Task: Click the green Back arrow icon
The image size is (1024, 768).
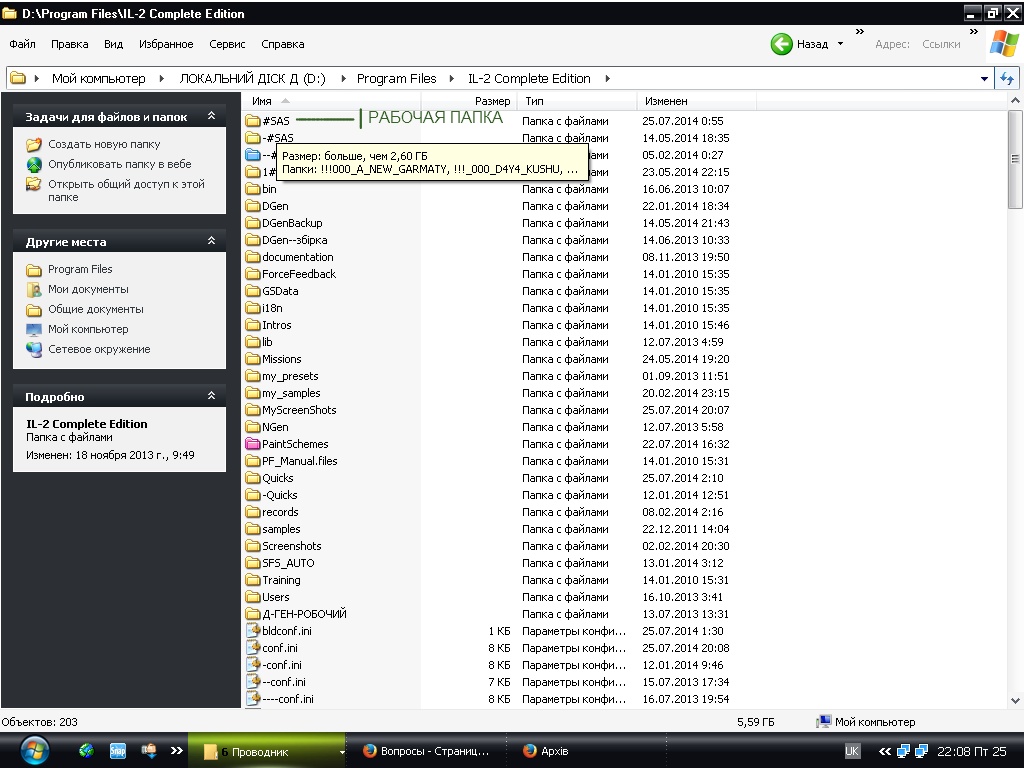Action: (781, 44)
